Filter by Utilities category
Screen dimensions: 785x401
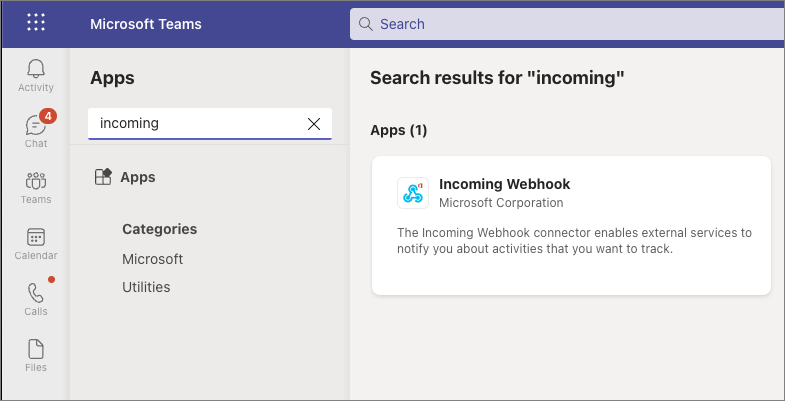click(146, 287)
